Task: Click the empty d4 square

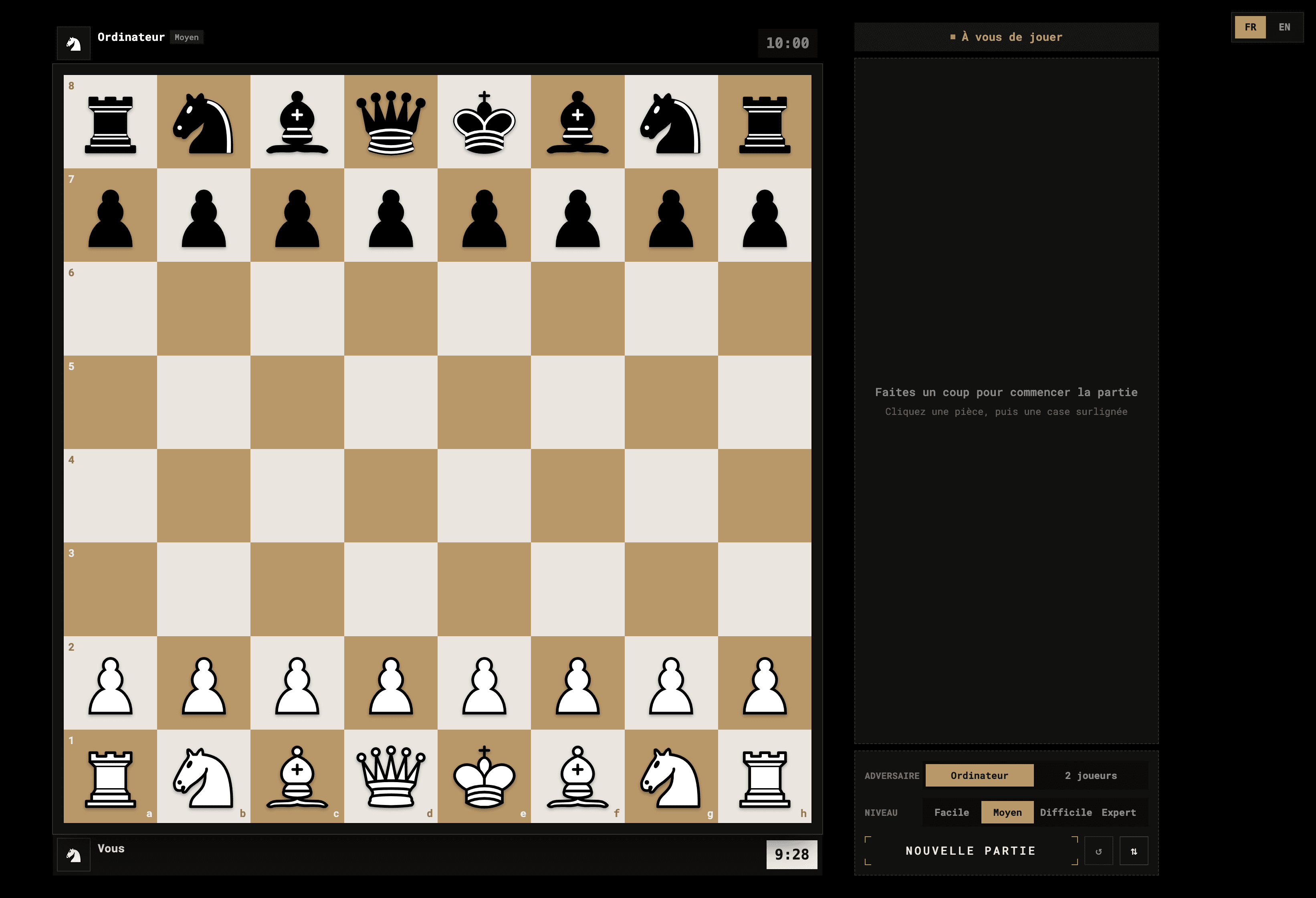Action: pyautogui.click(x=391, y=496)
